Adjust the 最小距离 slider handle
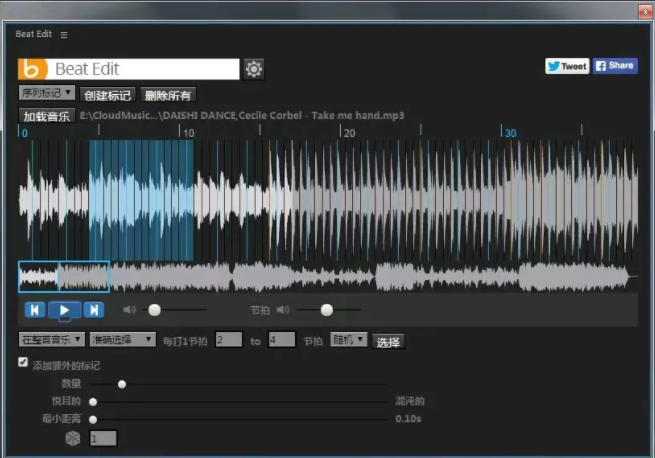The height and width of the screenshot is (458, 655). [93, 419]
